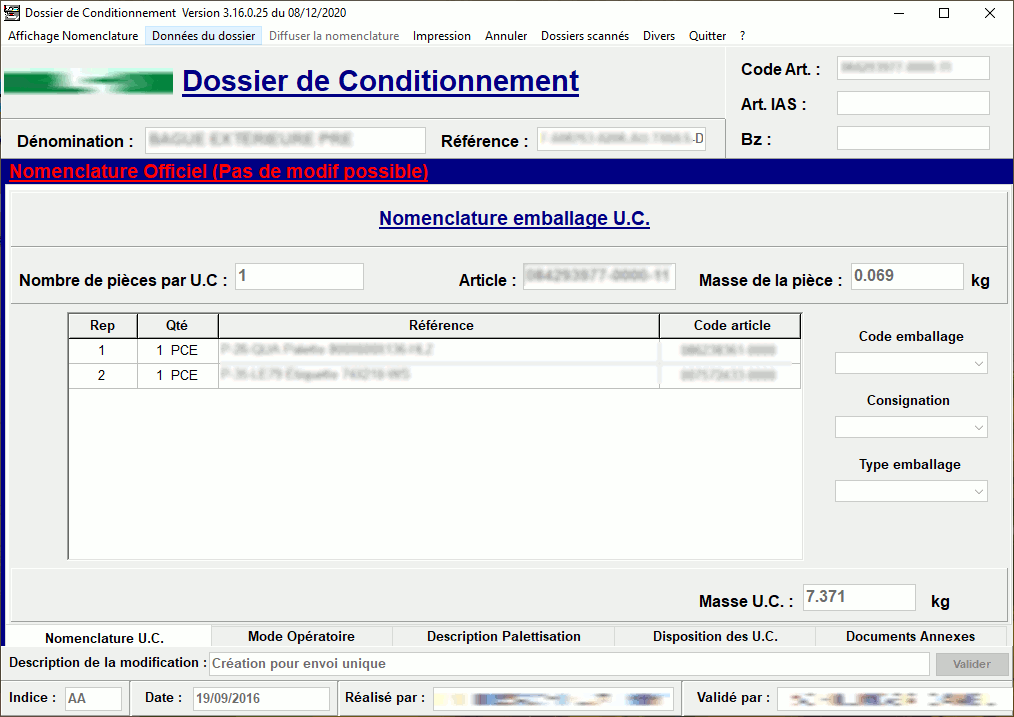Screen dimensions: 1014x717
Task: Click the Valider button
Action: (x=971, y=663)
